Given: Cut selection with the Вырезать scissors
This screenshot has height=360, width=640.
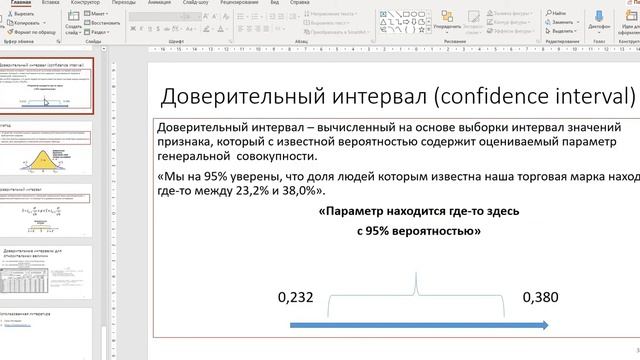Looking at the screenshot, I should click(x=20, y=14).
